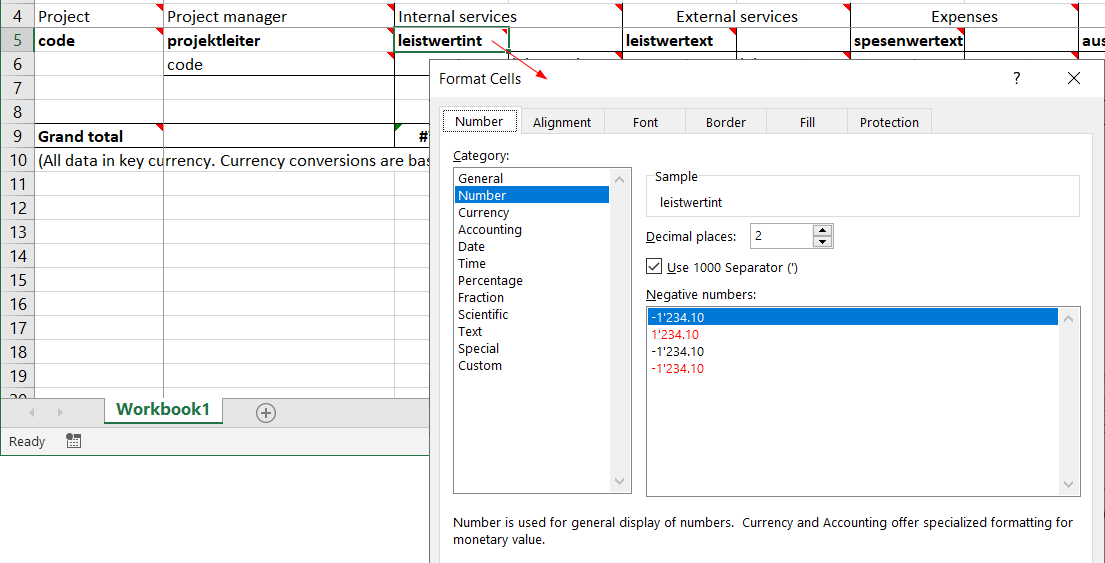1105x563 pixels.
Task: Decrease decimal places with down arrow
Action: point(822,242)
